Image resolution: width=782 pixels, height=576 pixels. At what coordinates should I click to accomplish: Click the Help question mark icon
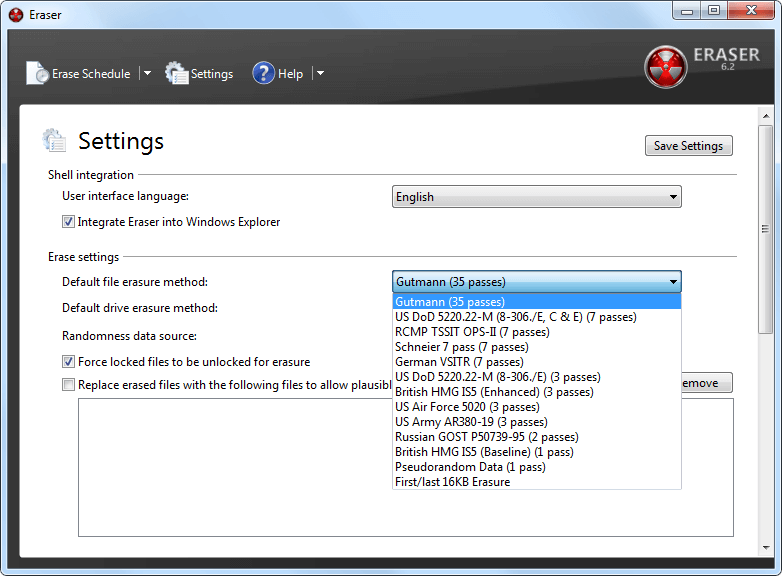[263, 73]
